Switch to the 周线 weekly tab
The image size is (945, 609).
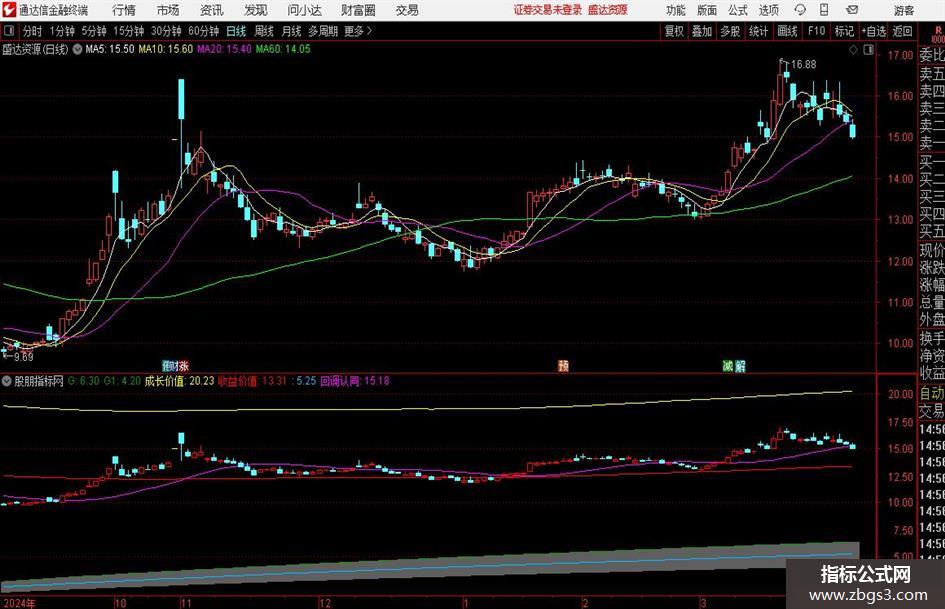[263, 31]
